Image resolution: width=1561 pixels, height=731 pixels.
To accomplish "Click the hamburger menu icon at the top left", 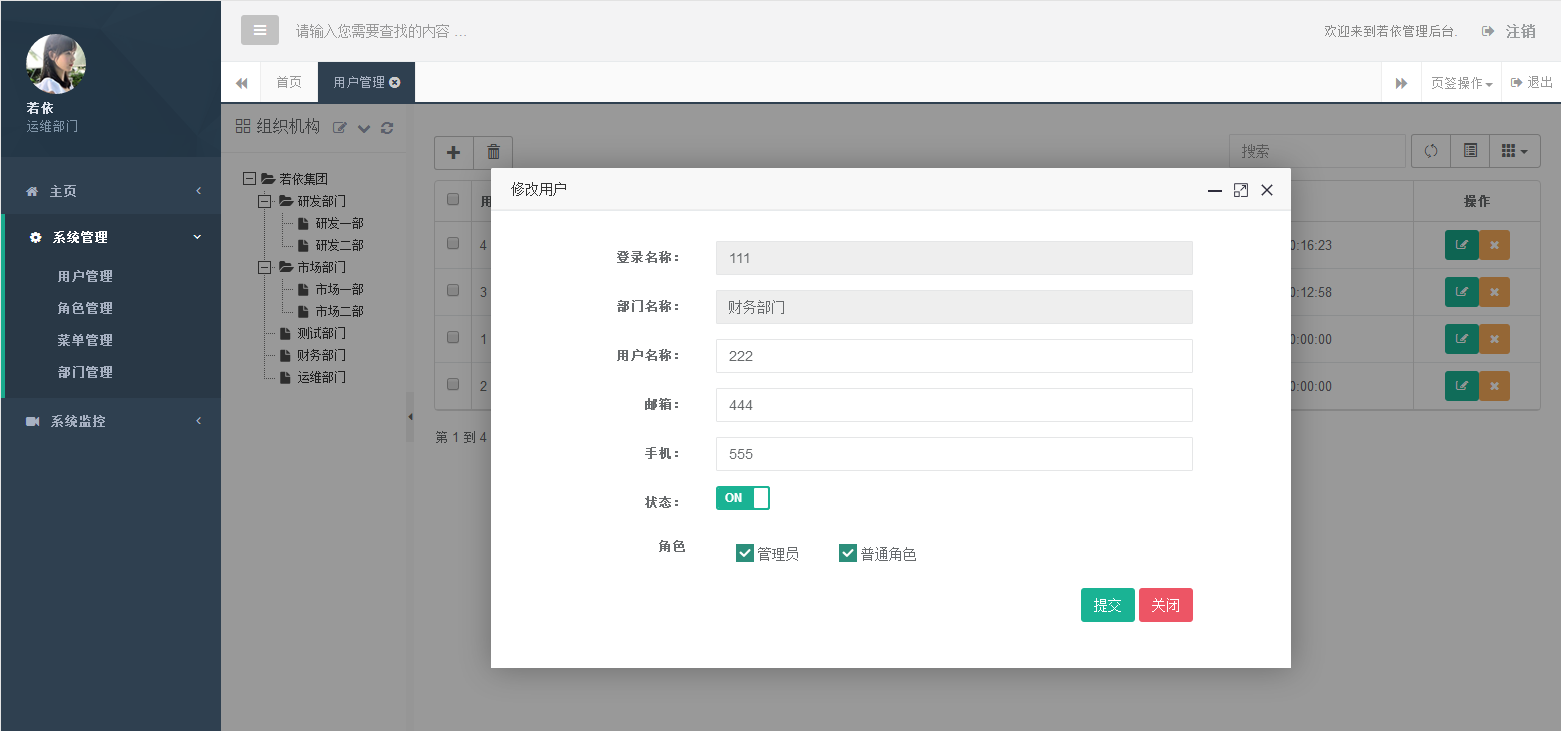I will point(260,29).
